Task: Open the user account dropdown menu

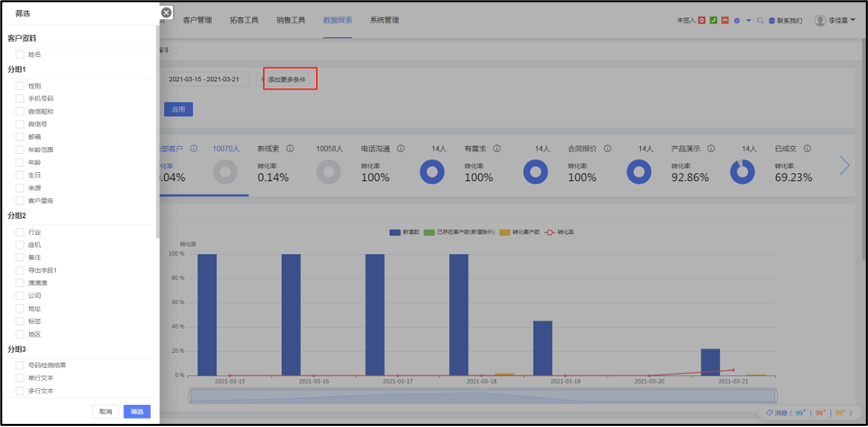Action: (835, 20)
